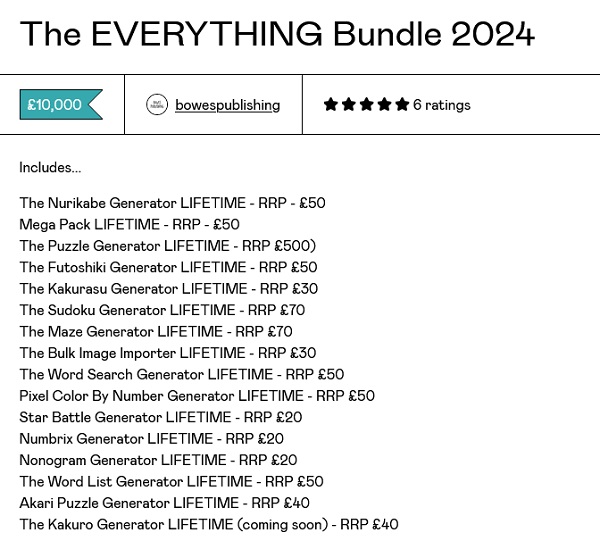Click the Kakuro Generator coming soon line
600x541 pixels.
(208, 524)
